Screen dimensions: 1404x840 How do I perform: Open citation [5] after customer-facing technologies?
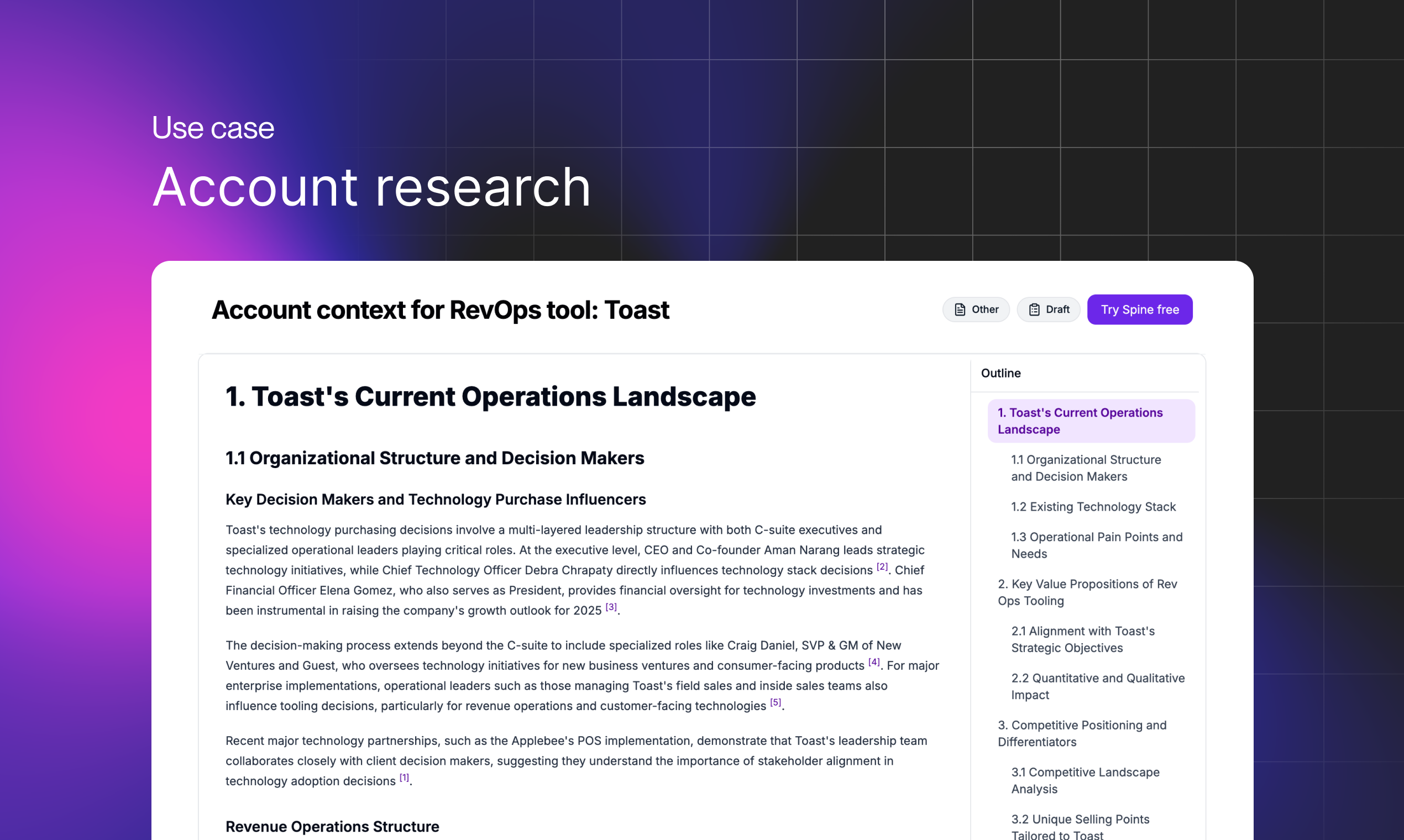point(776,702)
